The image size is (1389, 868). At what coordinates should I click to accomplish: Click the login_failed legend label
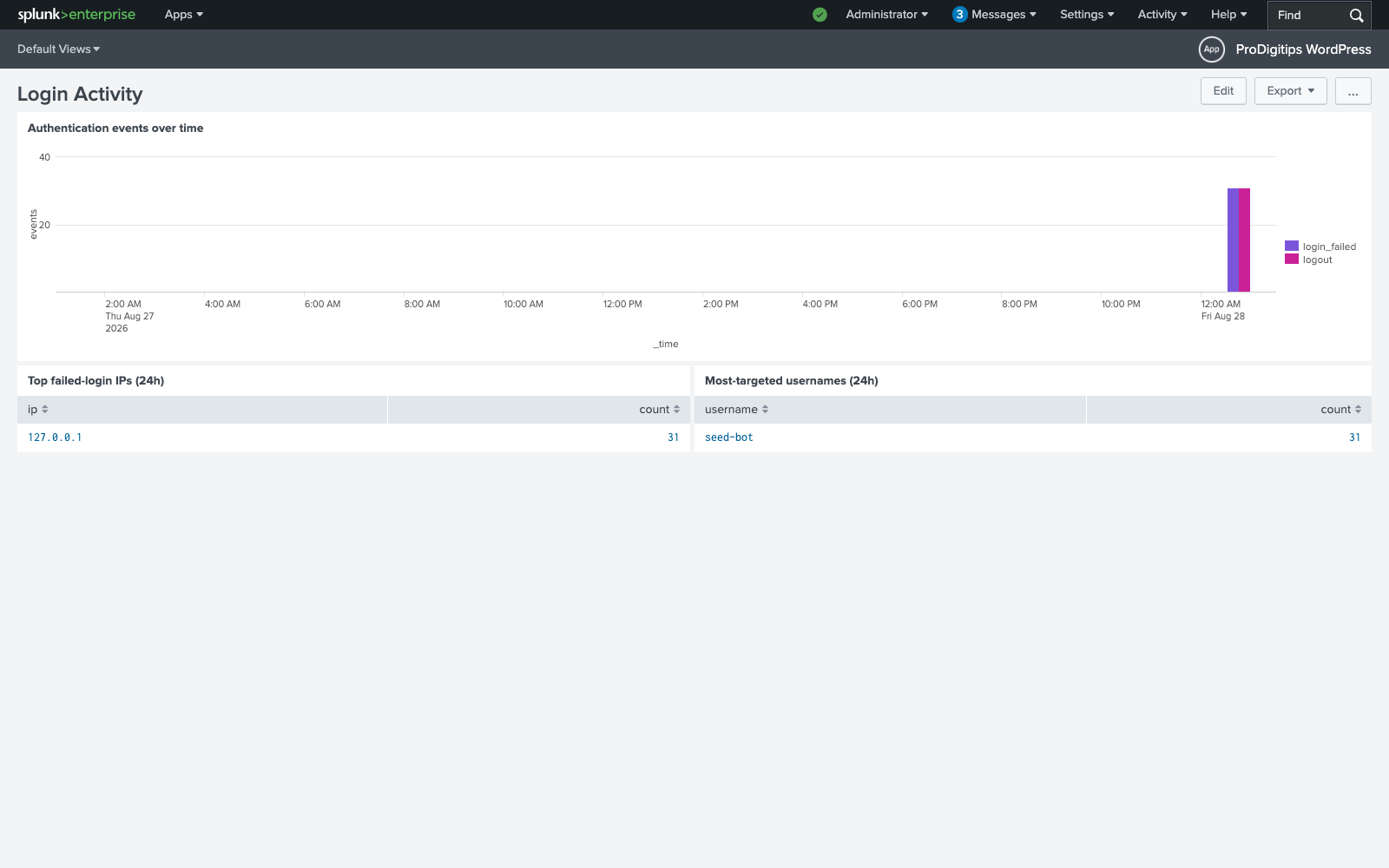(1329, 247)
